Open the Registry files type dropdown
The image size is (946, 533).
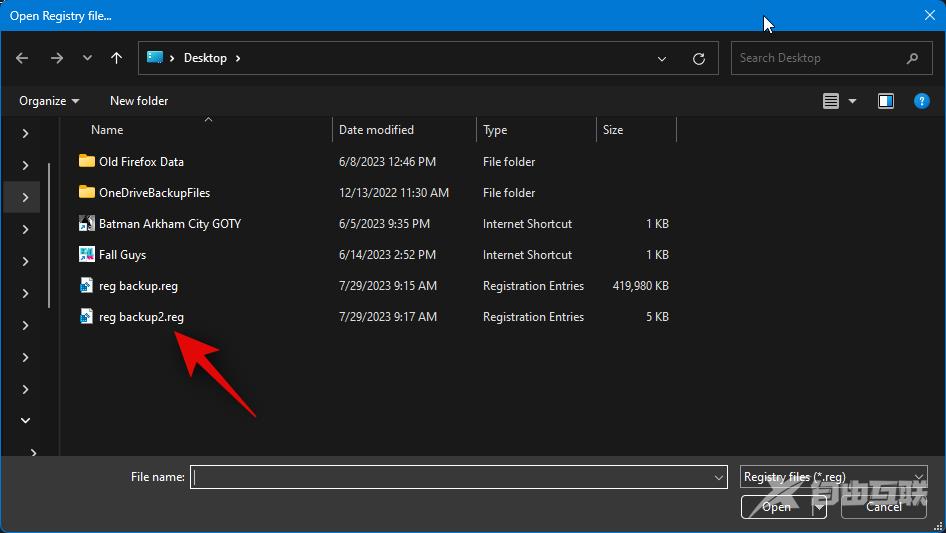click(834, 477)
